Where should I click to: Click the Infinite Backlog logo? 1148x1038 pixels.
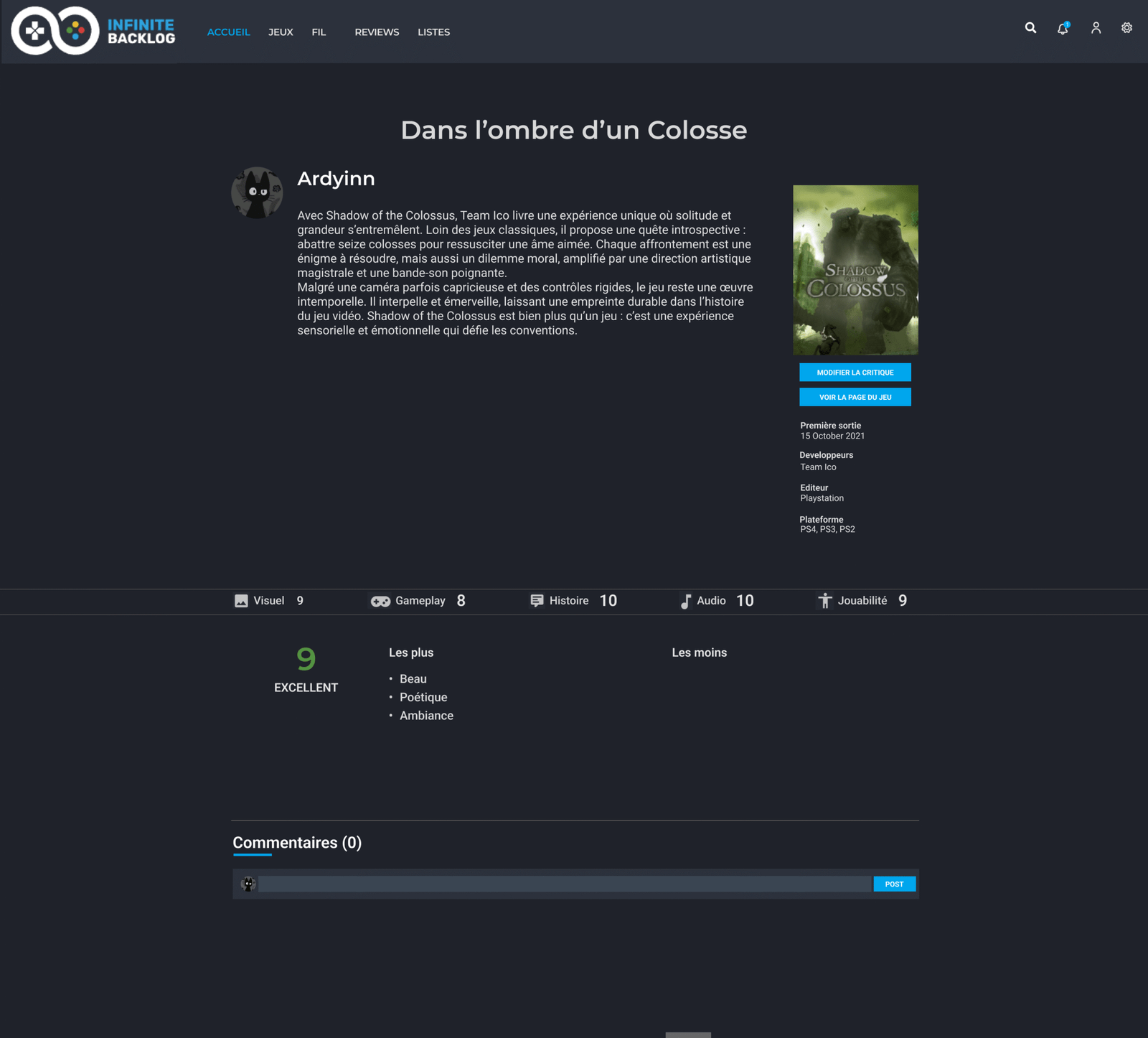[93, 32]
